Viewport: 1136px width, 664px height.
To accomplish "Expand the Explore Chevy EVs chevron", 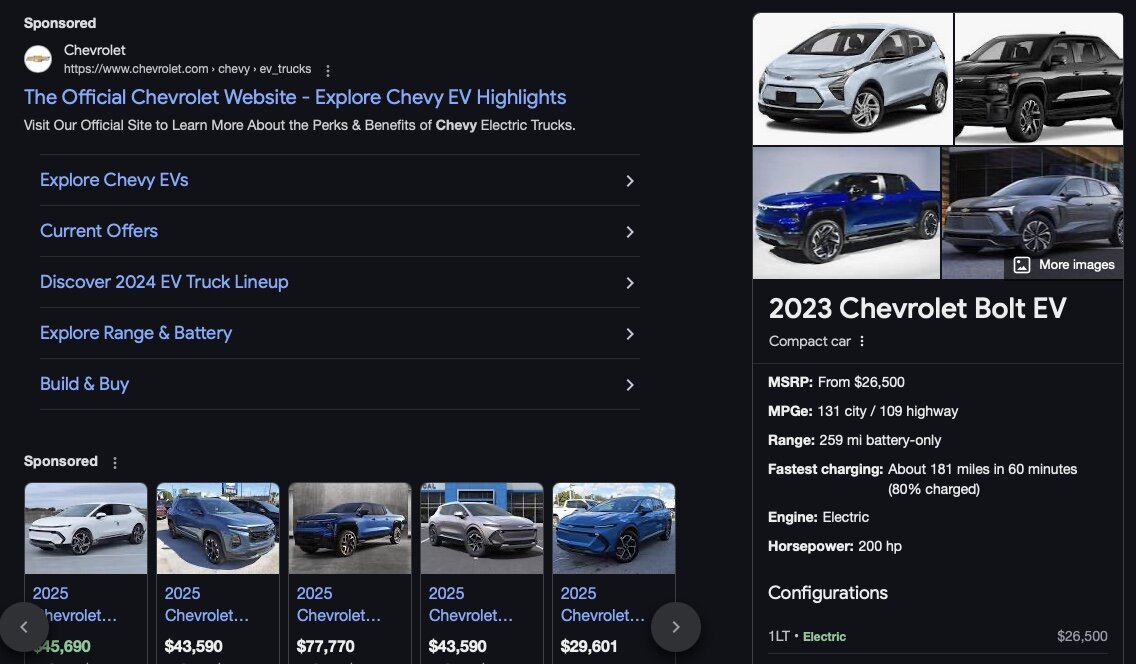I will pyautogui.click(x=630, y=181).
